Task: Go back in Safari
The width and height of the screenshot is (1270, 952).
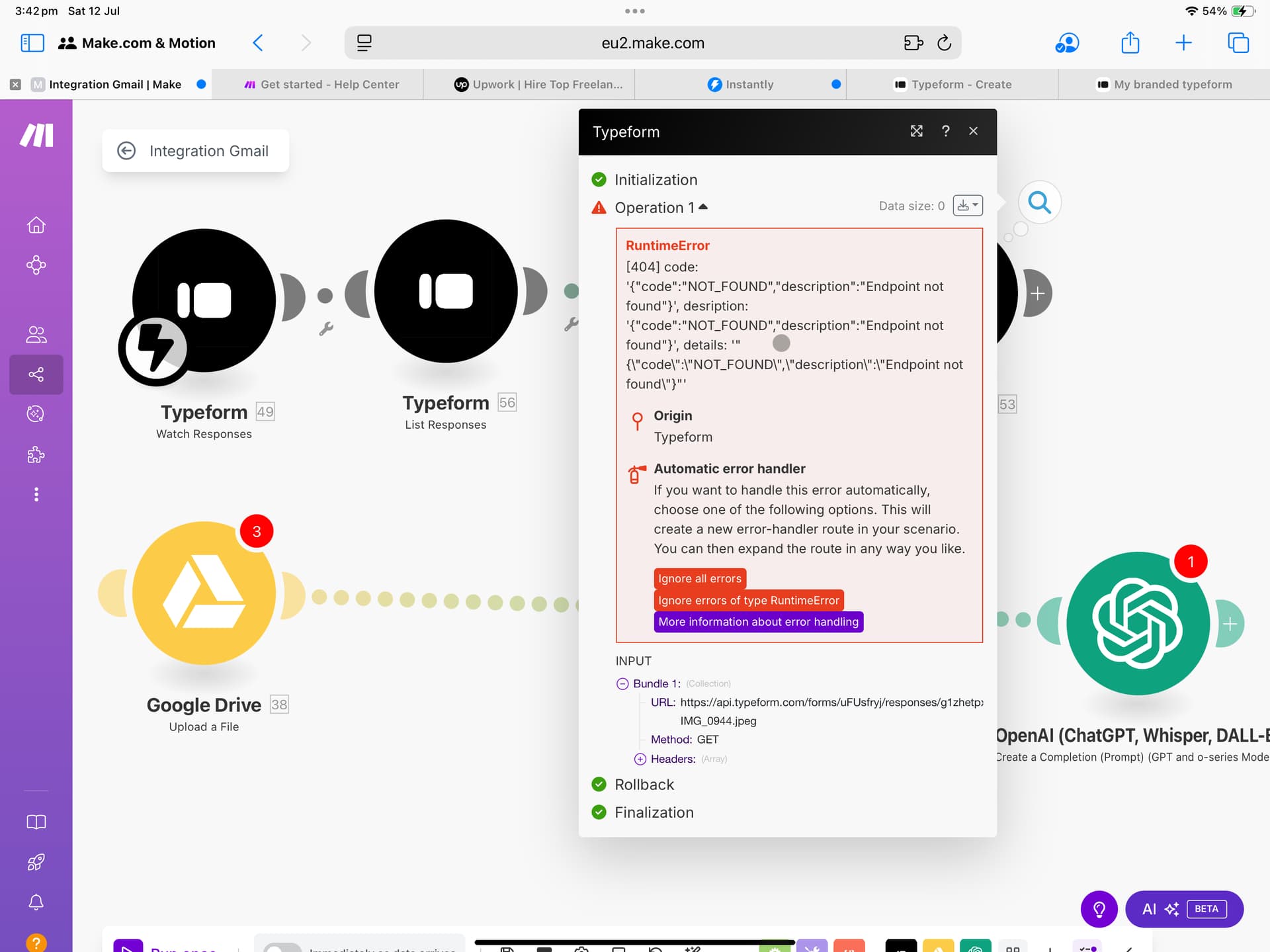Action: 258,43
